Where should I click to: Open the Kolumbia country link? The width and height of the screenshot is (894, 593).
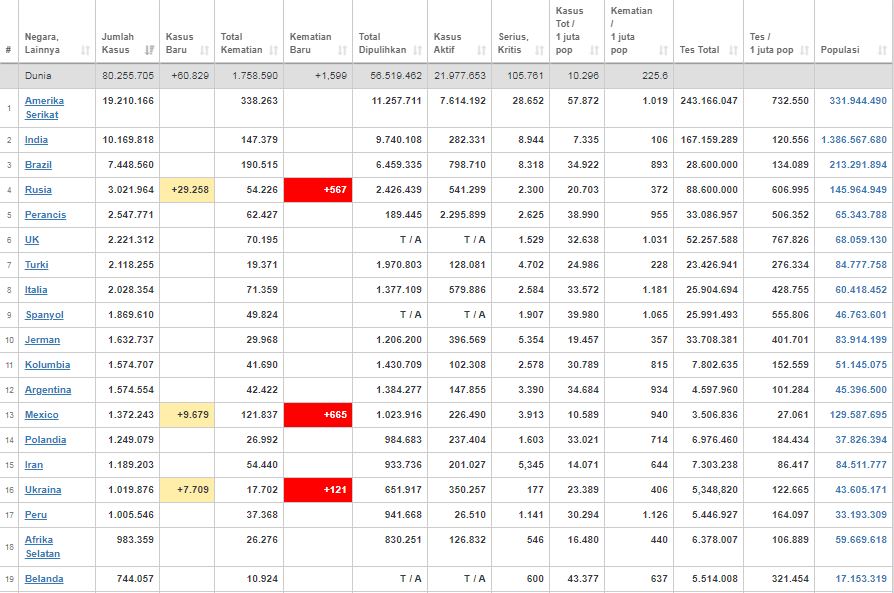(47, 365)
